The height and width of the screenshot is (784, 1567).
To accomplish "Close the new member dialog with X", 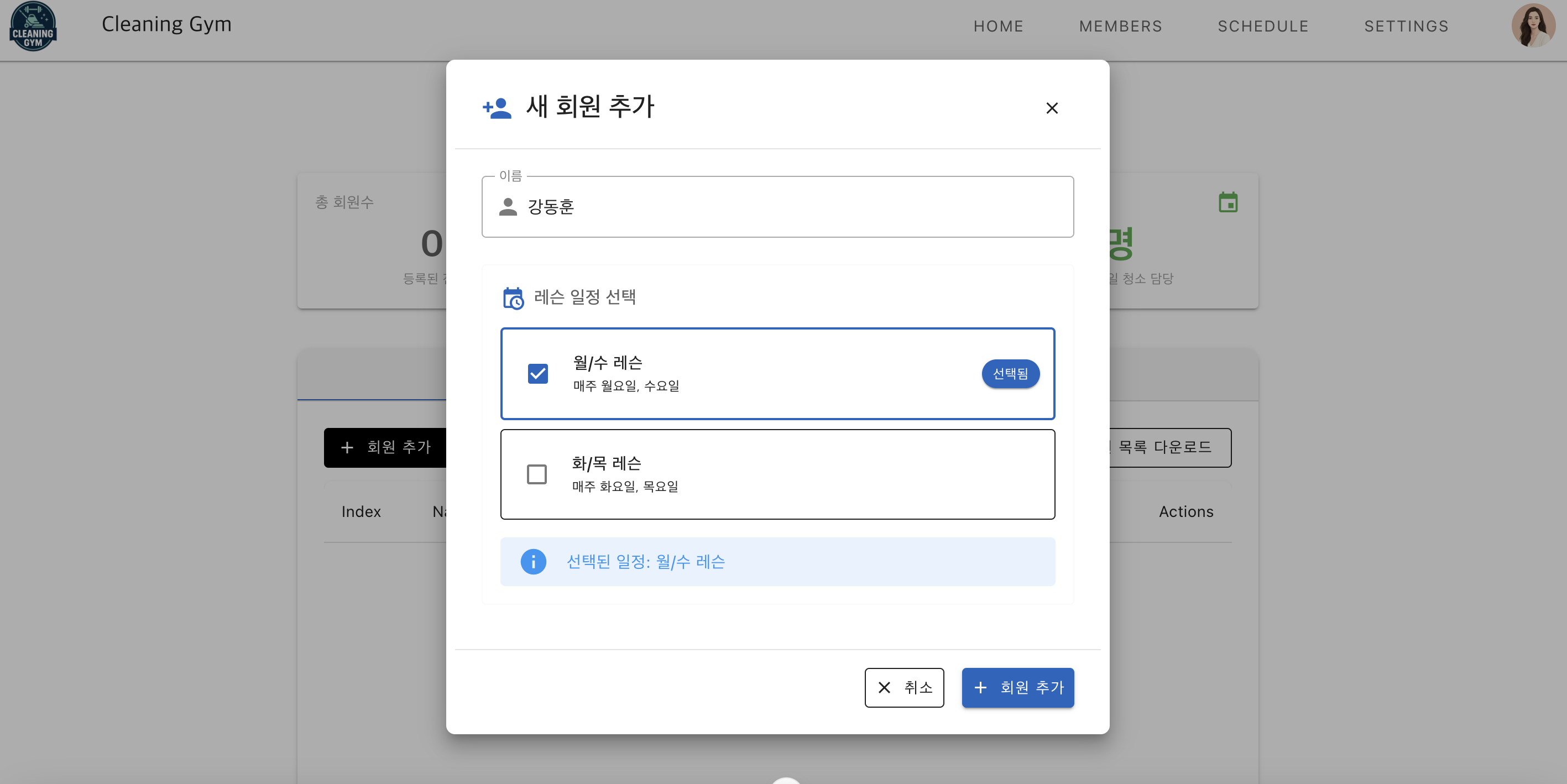I will click(x=1051, y=108).
